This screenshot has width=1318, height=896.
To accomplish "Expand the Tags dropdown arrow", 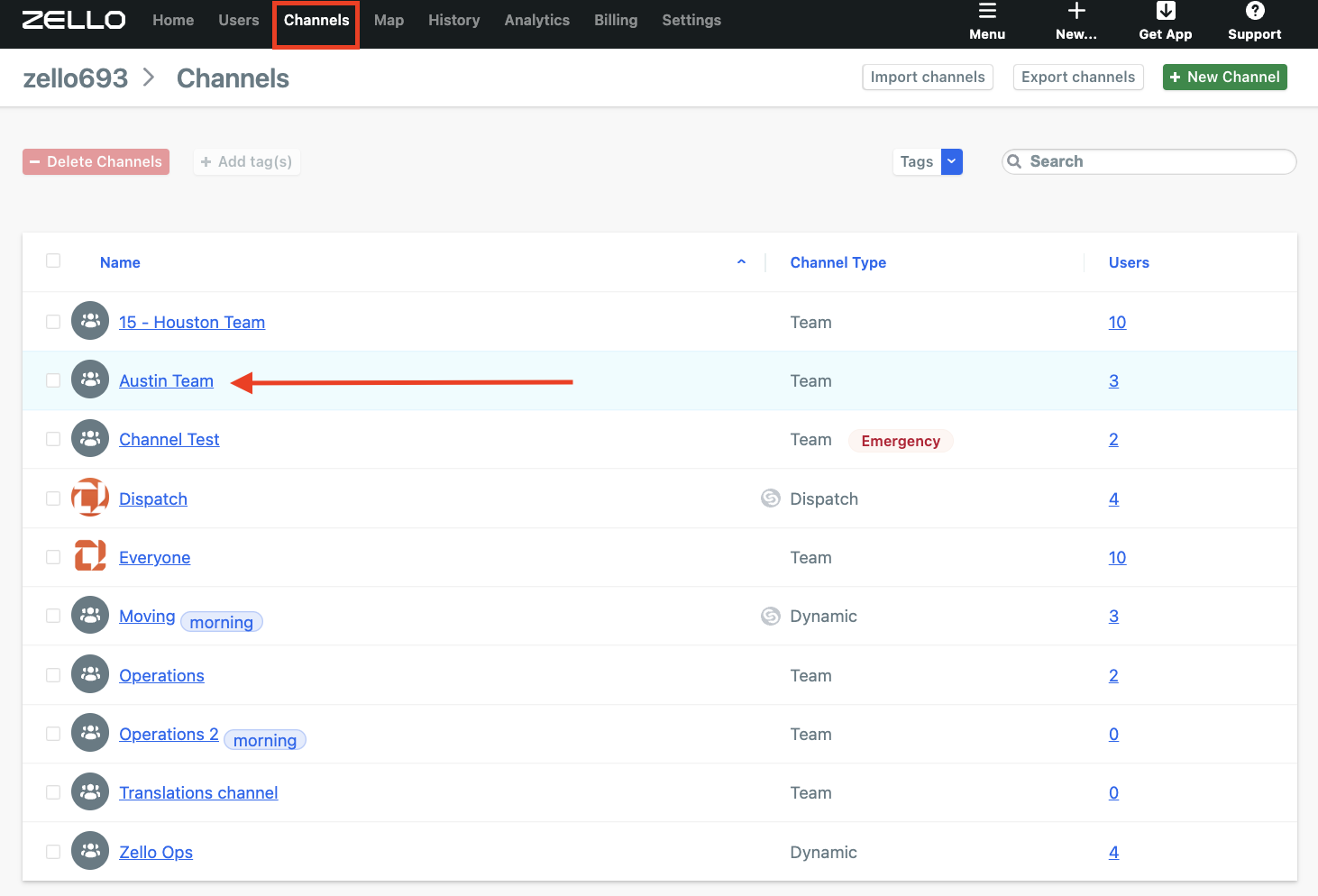I will (x=952, y=161).
